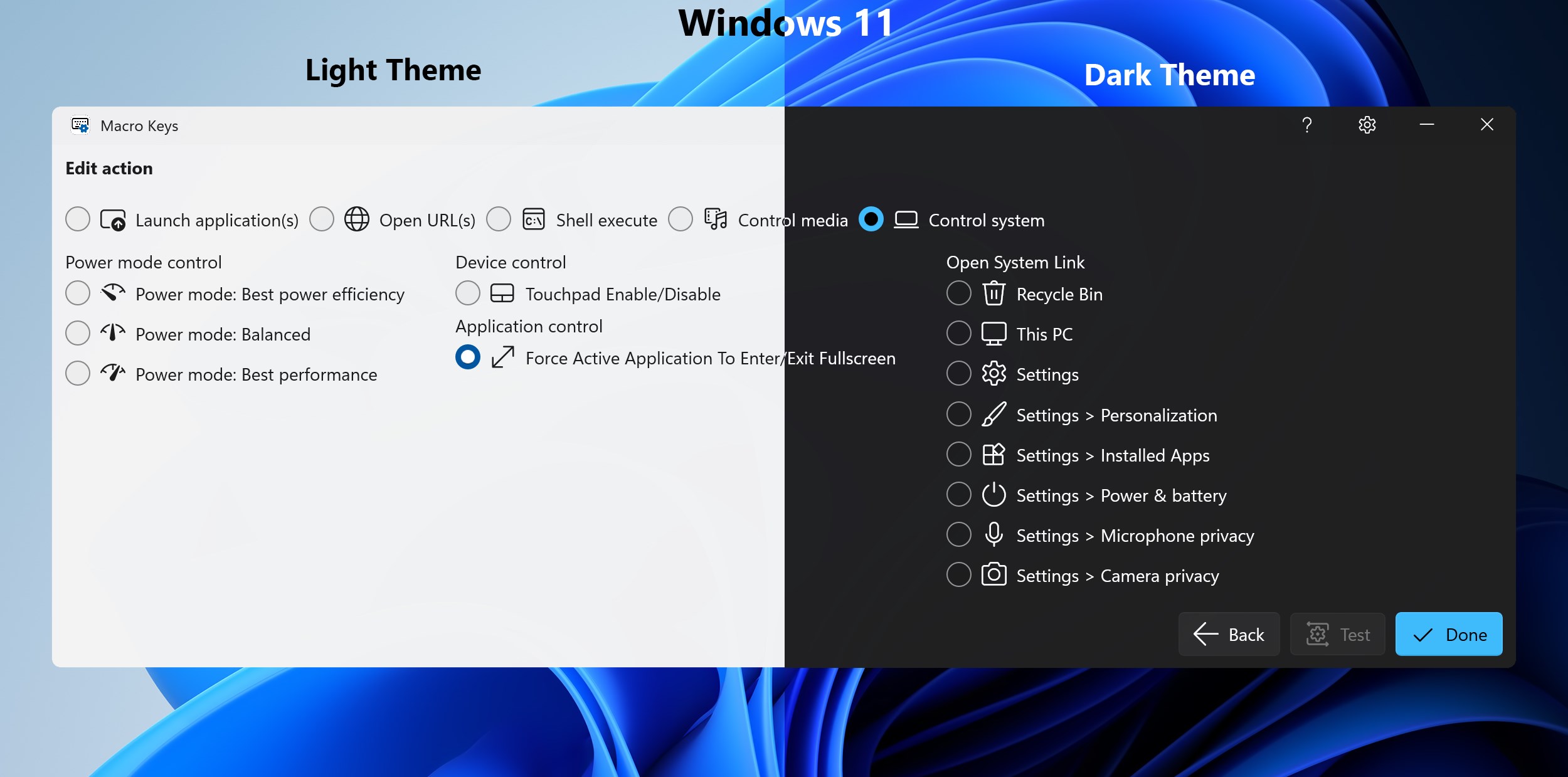Click the Macro Keys app icon
The image size is (1568, 777).
coord(80,125)
